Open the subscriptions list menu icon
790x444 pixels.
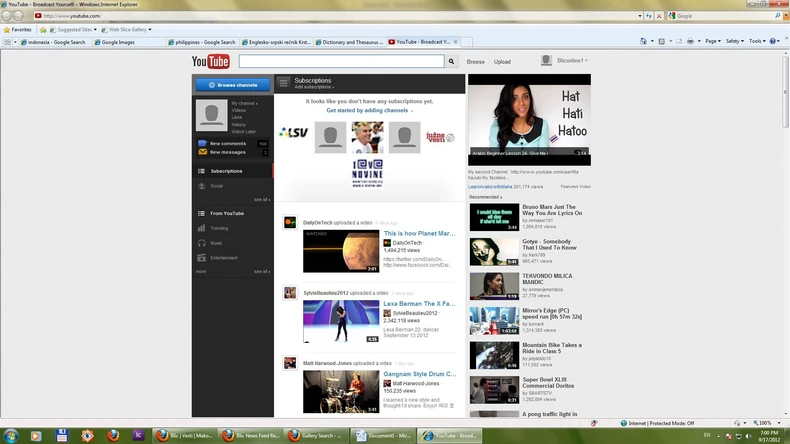283,83
